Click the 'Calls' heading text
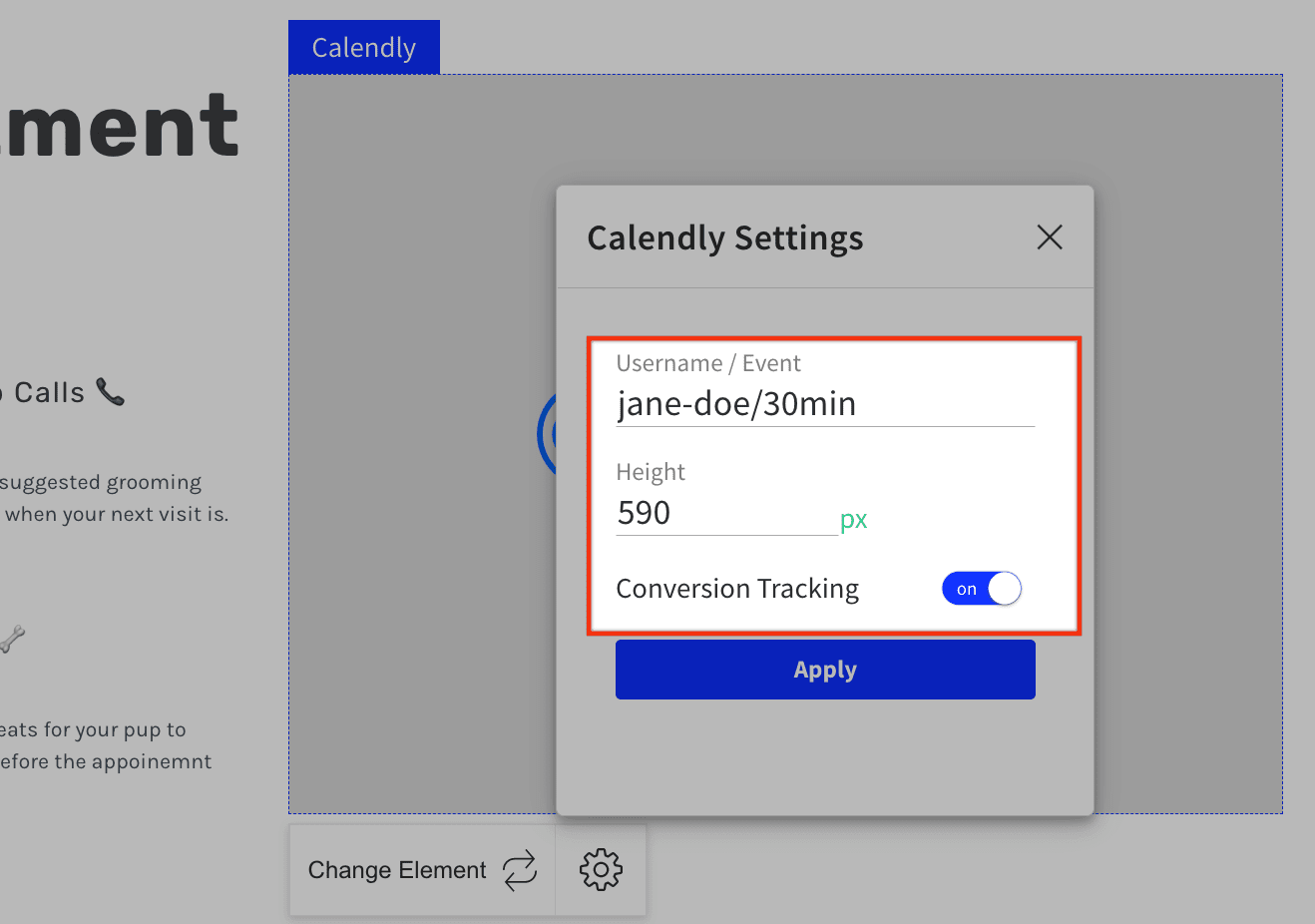The image size is (1315, 924). pyautogui.click(x=49, y=392)
